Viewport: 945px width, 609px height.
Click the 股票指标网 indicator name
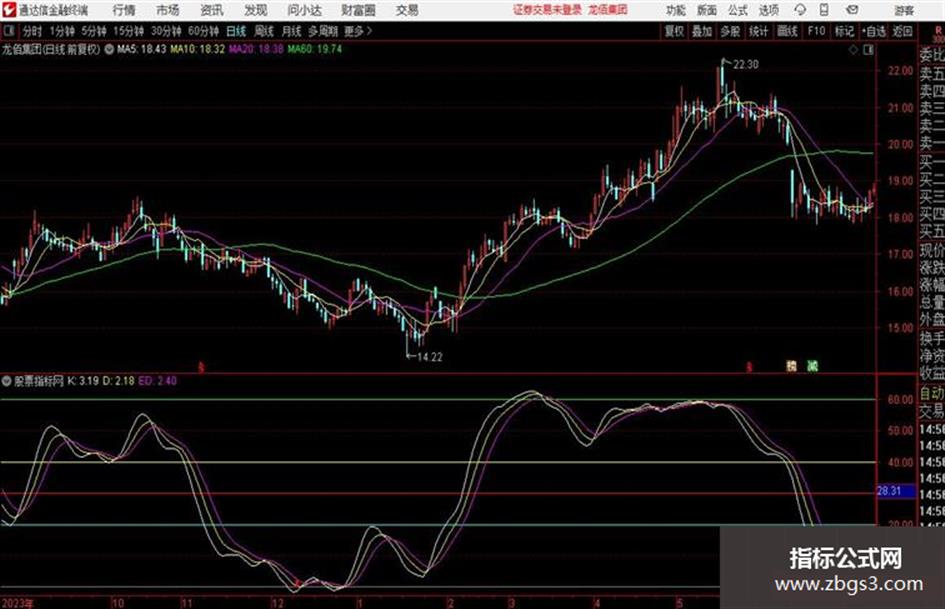pyautogui.click(x=39, y=381)
